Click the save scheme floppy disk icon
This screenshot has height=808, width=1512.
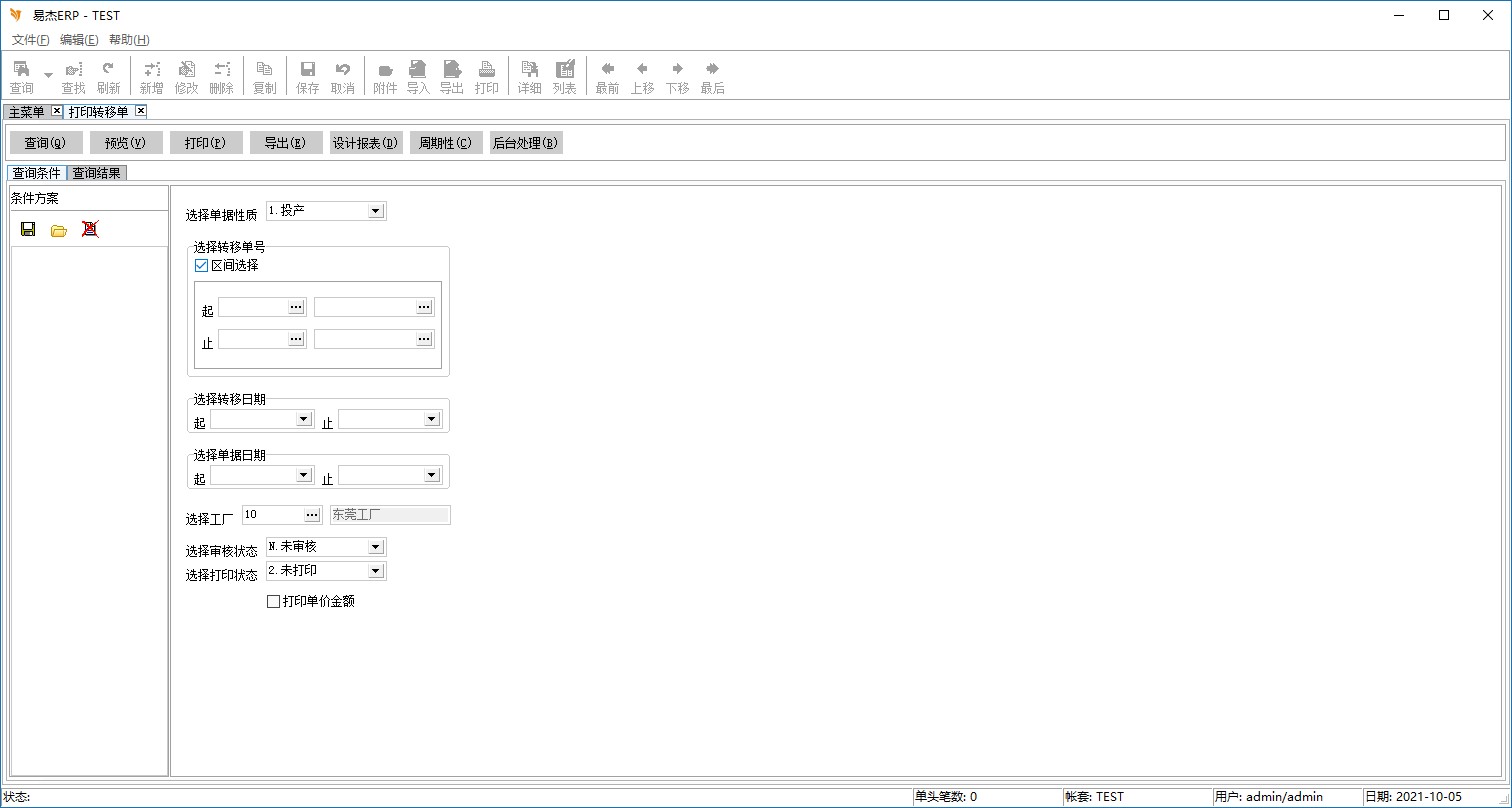(28, 229)
